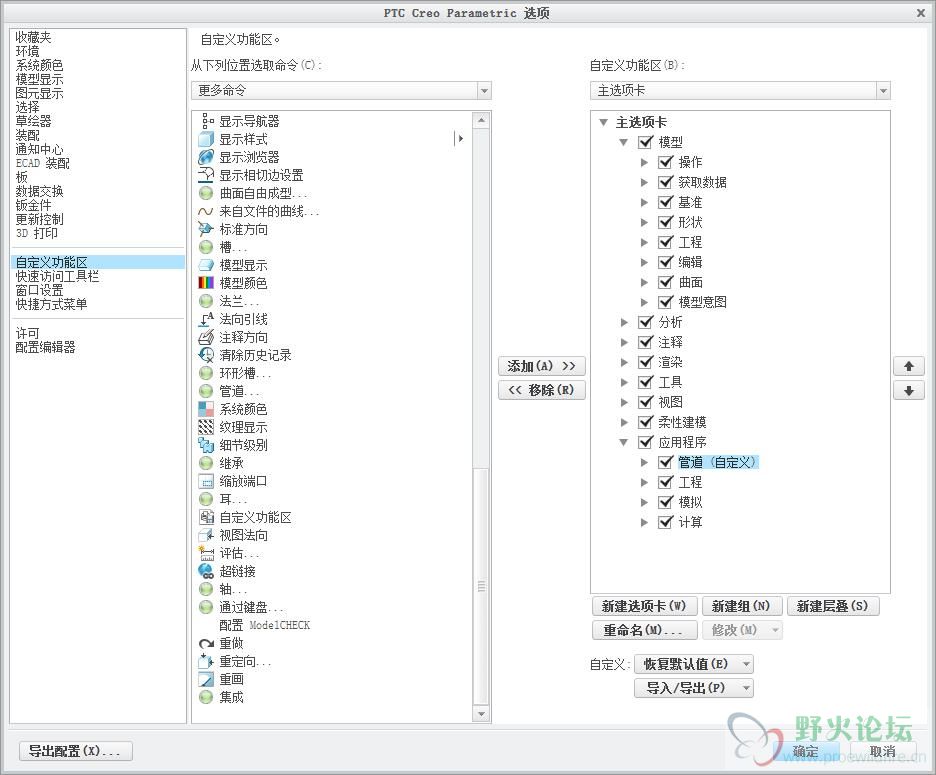
Task: Select the 重做 redo arrow icon
Action: pos(206,643)
